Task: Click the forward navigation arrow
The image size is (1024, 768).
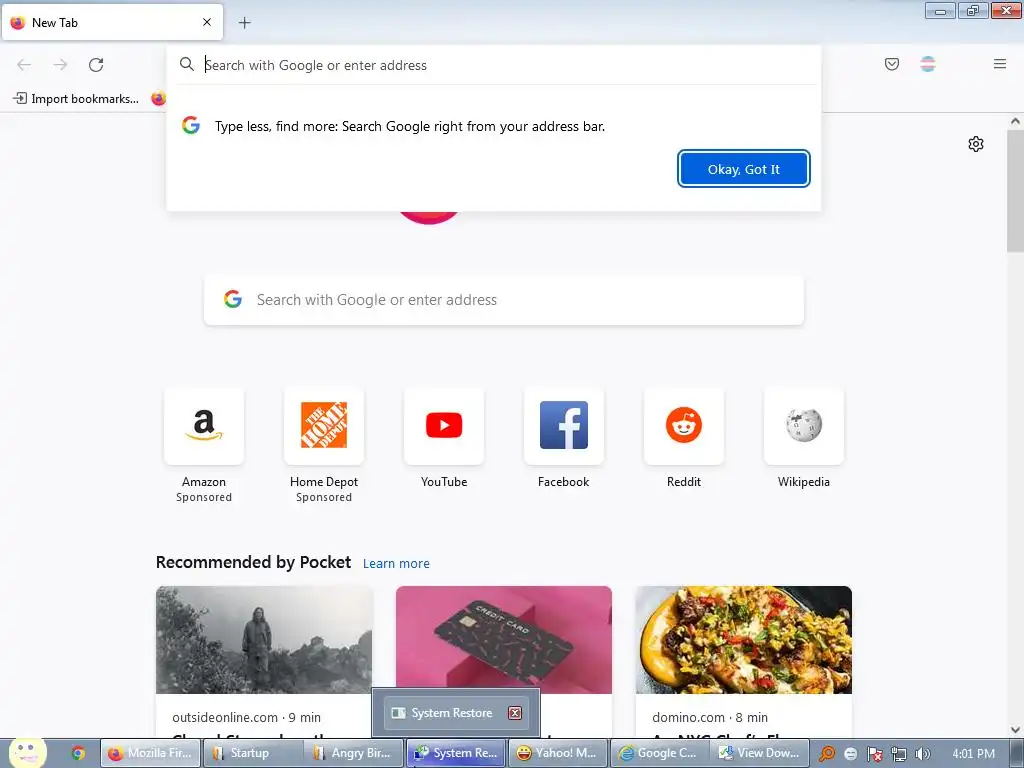Action: tap(60, 65)
